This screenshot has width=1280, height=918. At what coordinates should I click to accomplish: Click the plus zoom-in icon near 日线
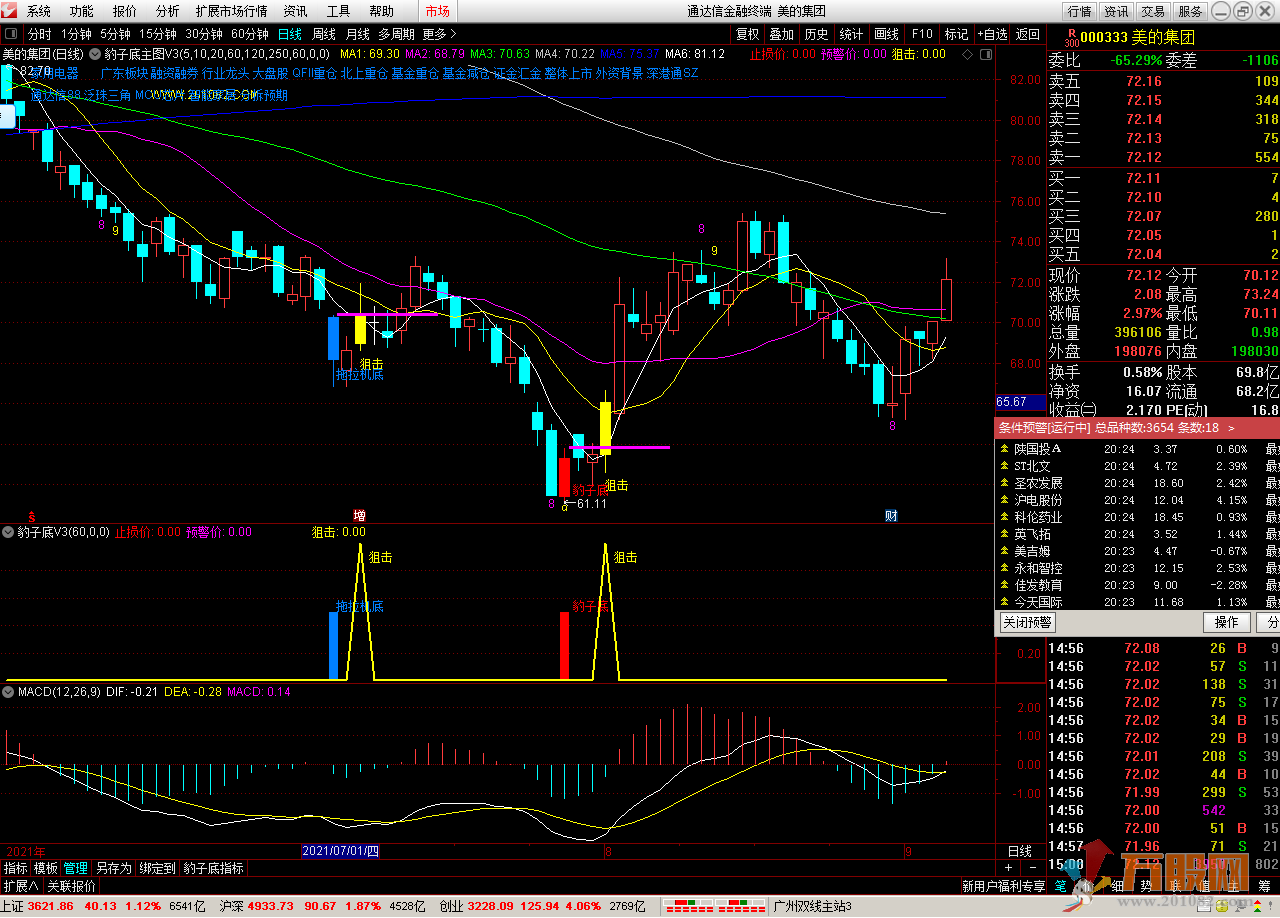click(x=1007, y=867)
